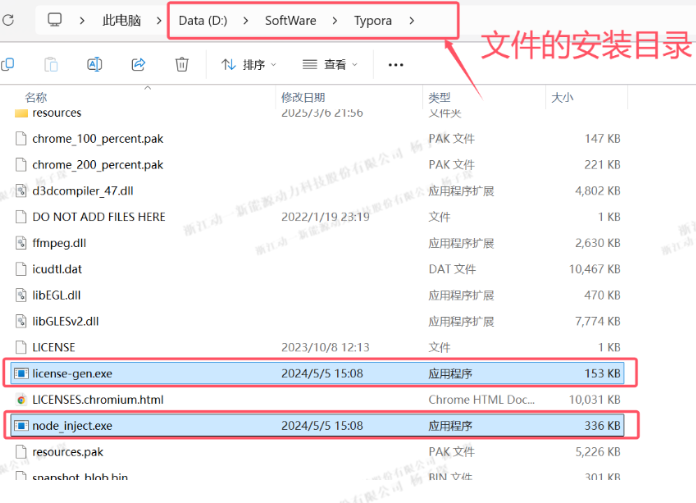Select the LICENSE file
696x503 pixels.
point(53,348)
